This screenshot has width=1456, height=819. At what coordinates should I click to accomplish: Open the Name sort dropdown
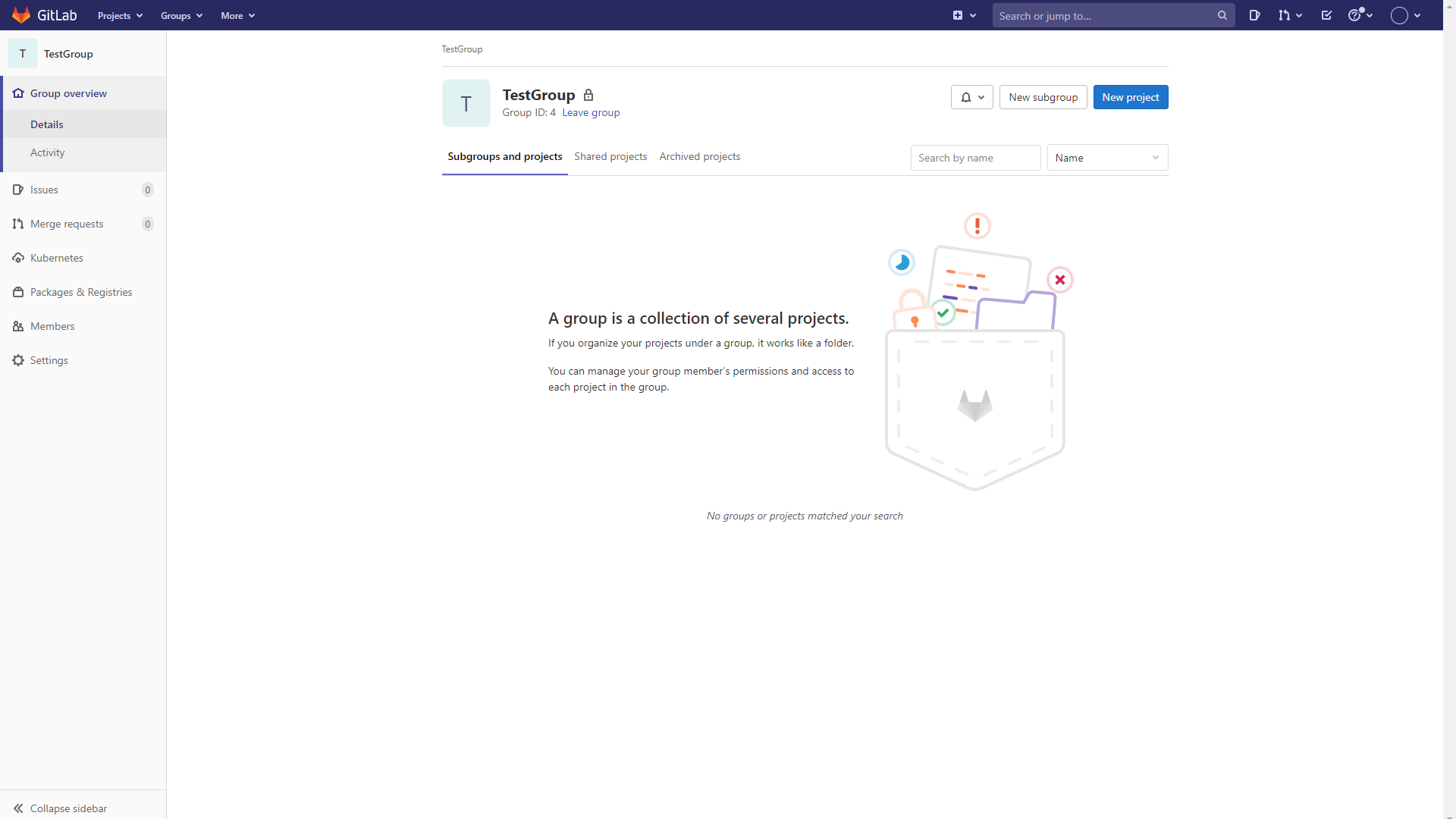1106,158
